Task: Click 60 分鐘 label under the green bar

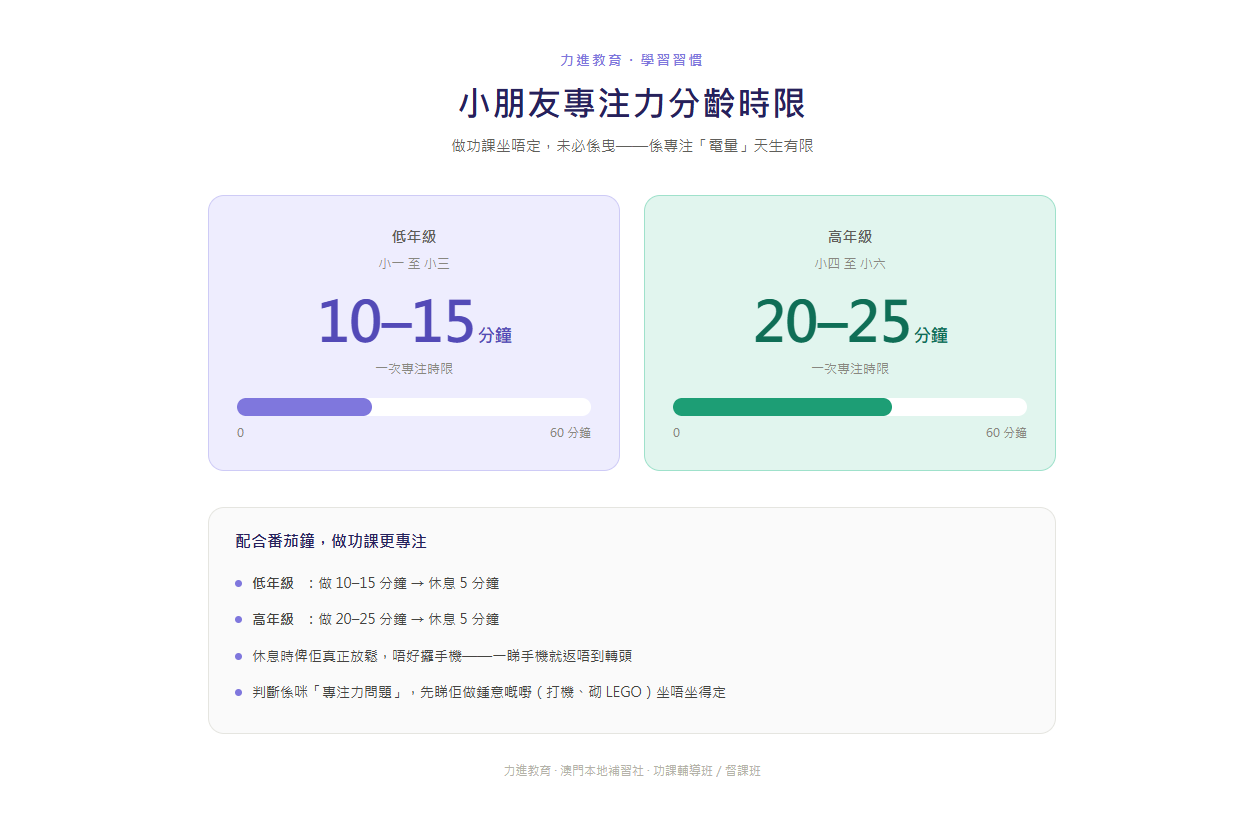Action: (x=1006, y=433)
